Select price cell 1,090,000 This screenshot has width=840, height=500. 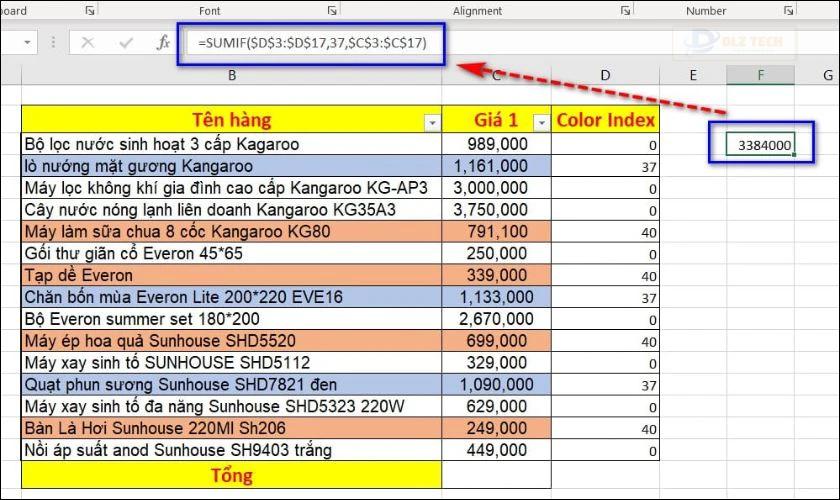pos(497,385)
